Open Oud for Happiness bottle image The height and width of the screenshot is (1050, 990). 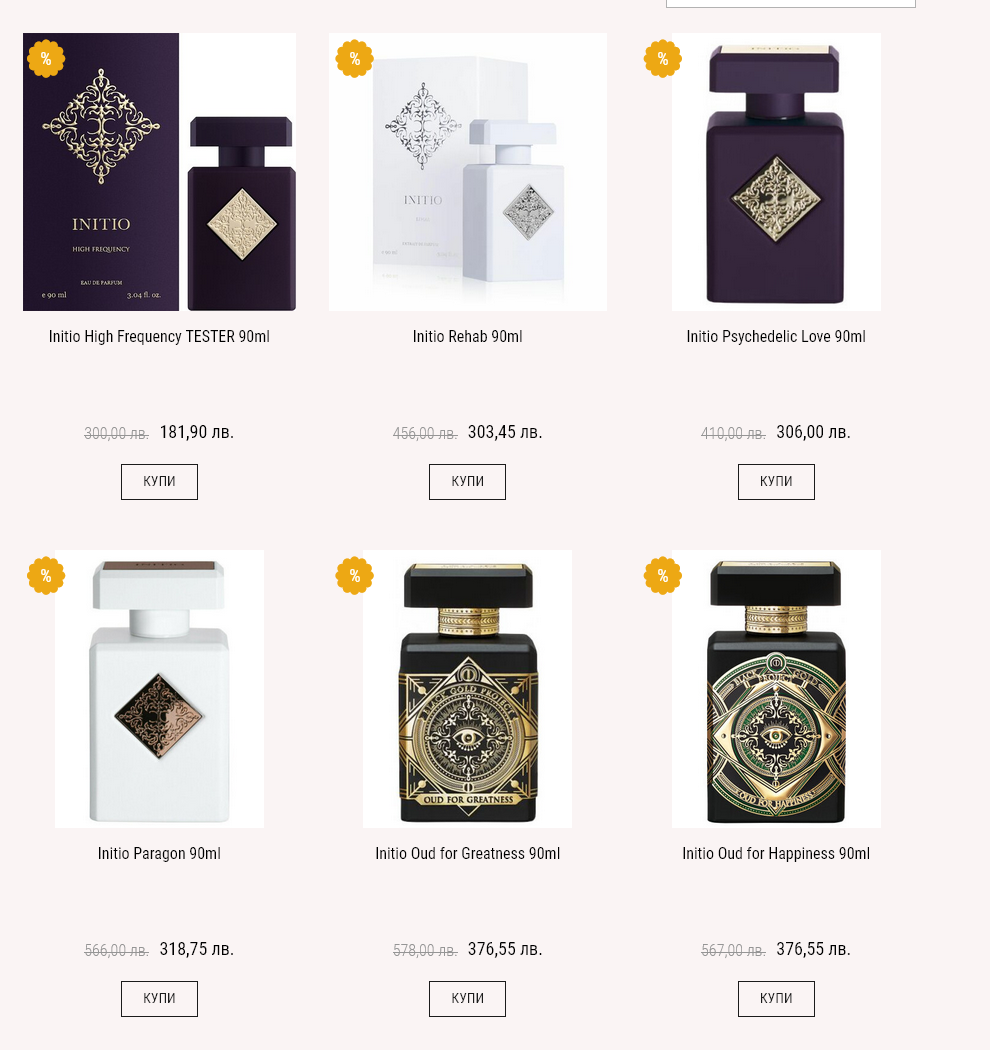click(776, 689)
